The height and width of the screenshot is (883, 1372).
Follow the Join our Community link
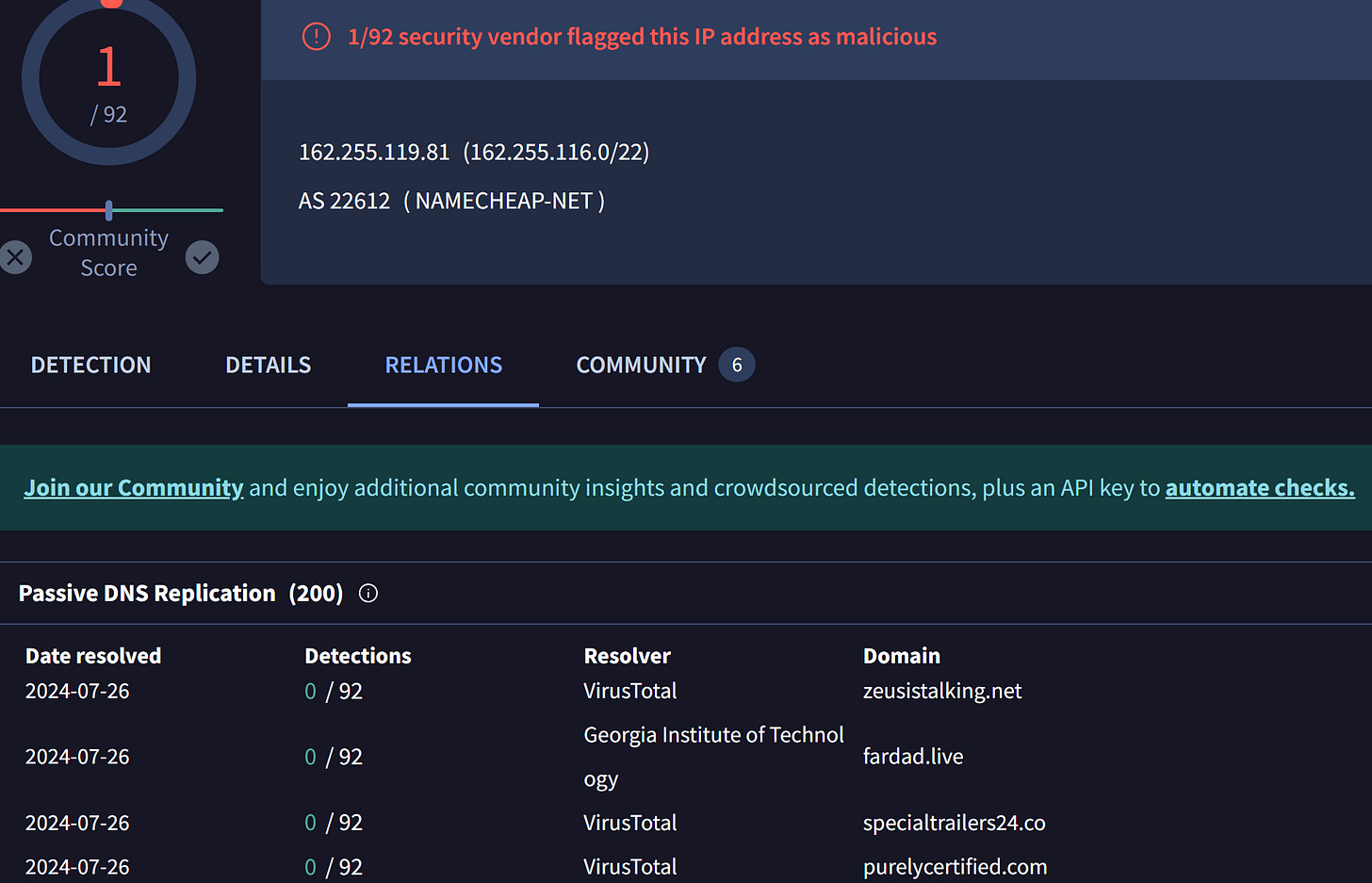134,488
